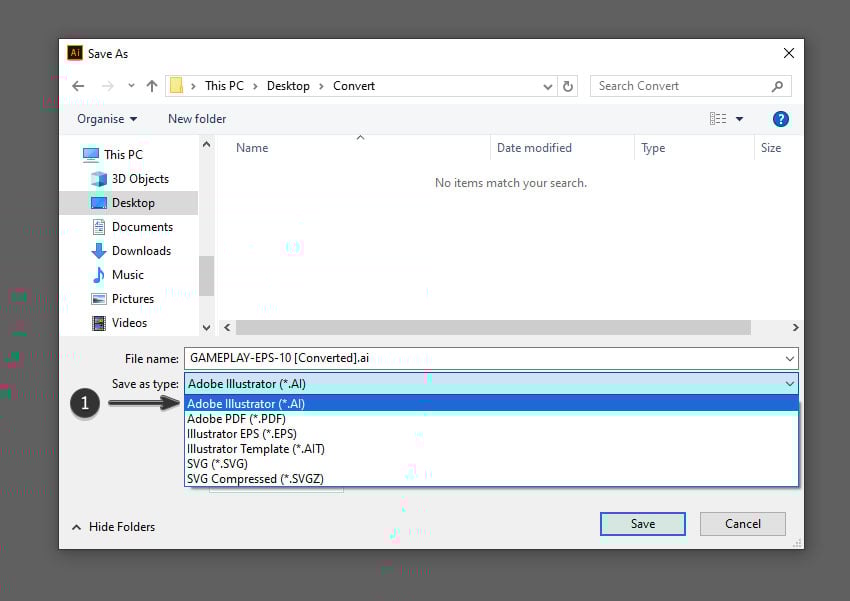Collapse the Save as type dropdown

[789, 384]
